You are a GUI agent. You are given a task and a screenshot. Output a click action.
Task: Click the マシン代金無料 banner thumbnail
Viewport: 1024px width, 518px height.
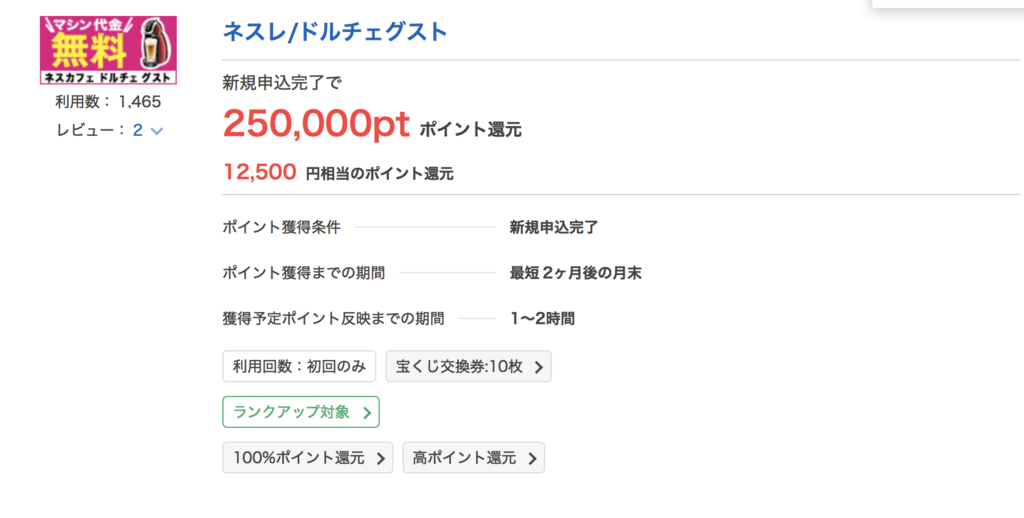[x=108, y=50]
